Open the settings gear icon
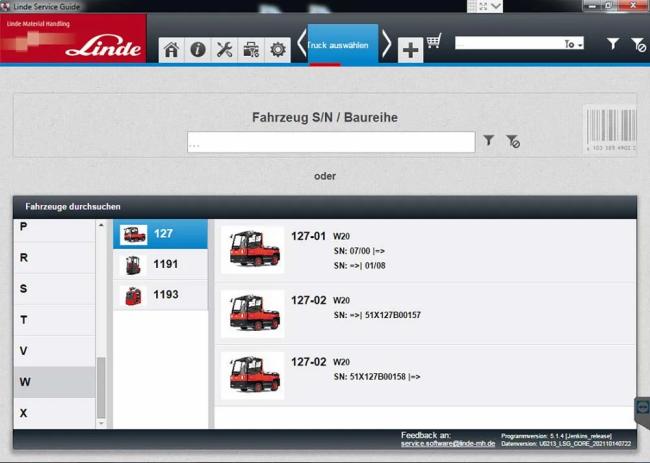 point(278,50)
